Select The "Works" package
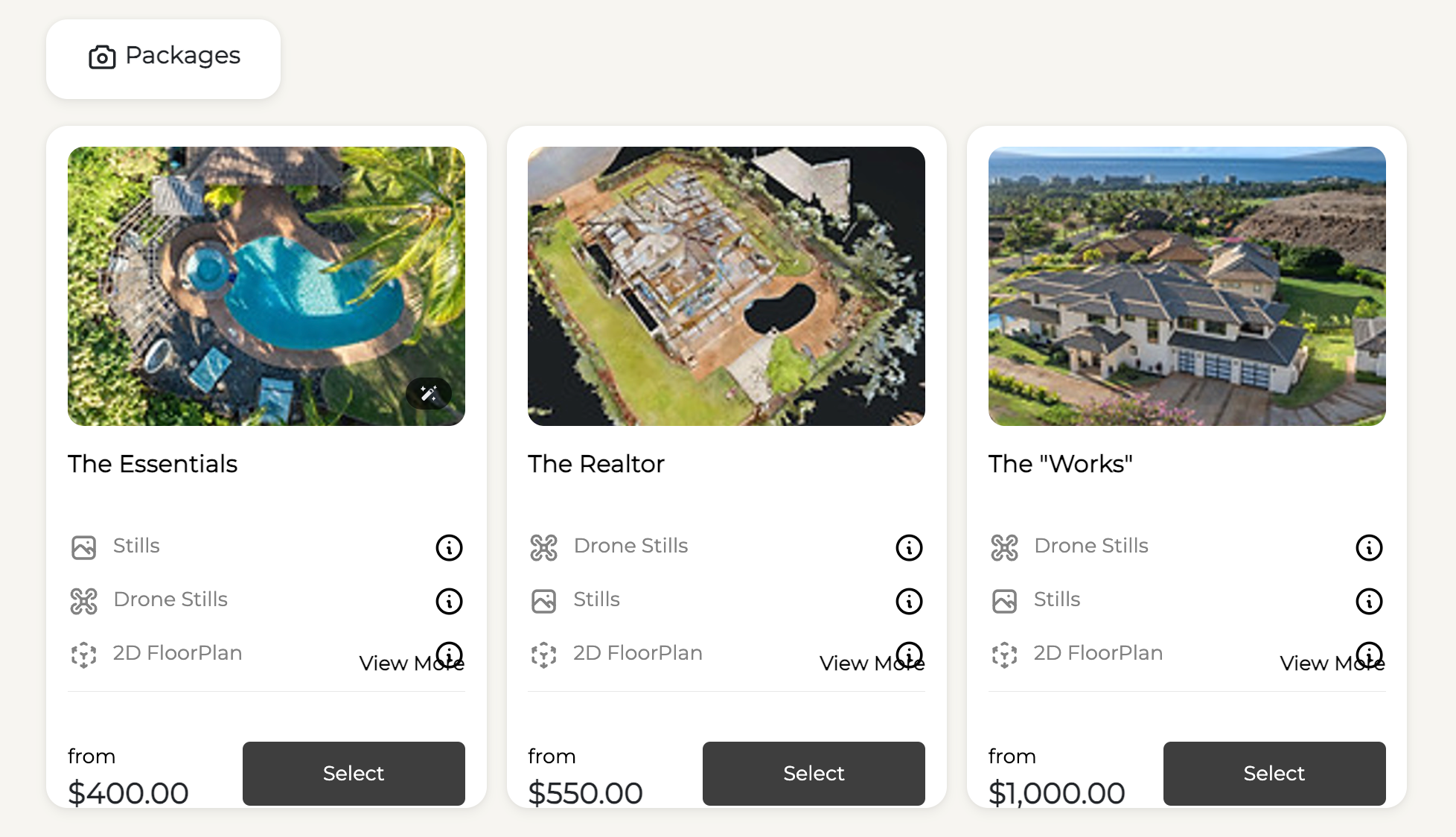Image resolution: width=1456 pixels, height=837 pixels. 1274,773
